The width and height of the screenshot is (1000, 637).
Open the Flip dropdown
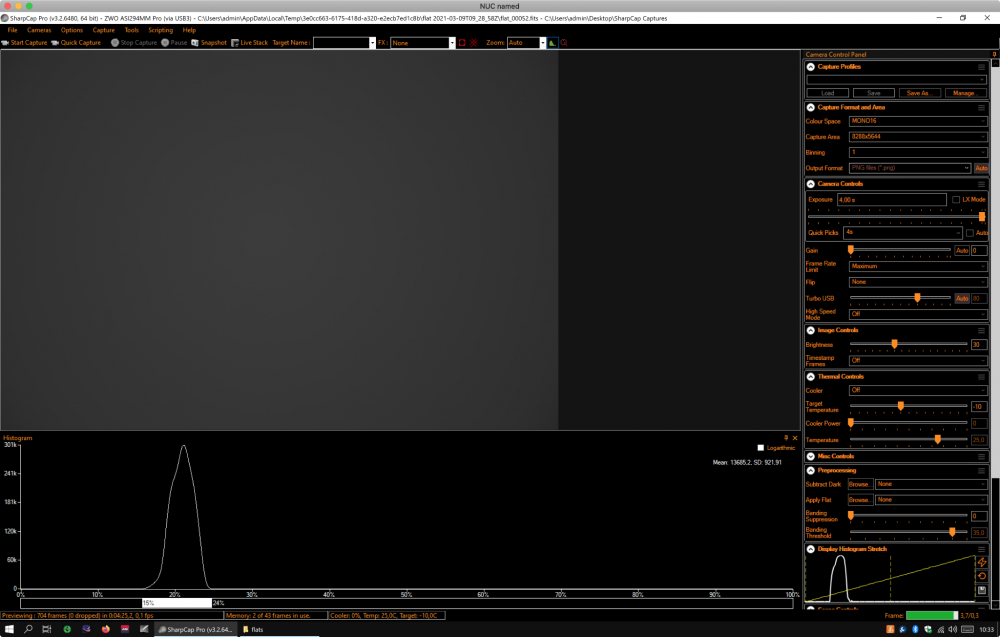click(918, 282)
